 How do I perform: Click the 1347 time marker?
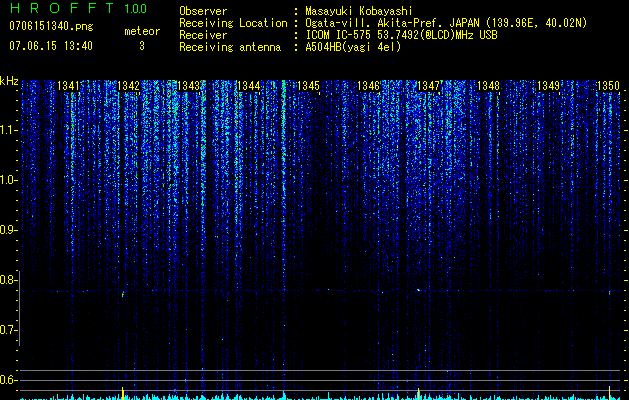pos(428,86)
